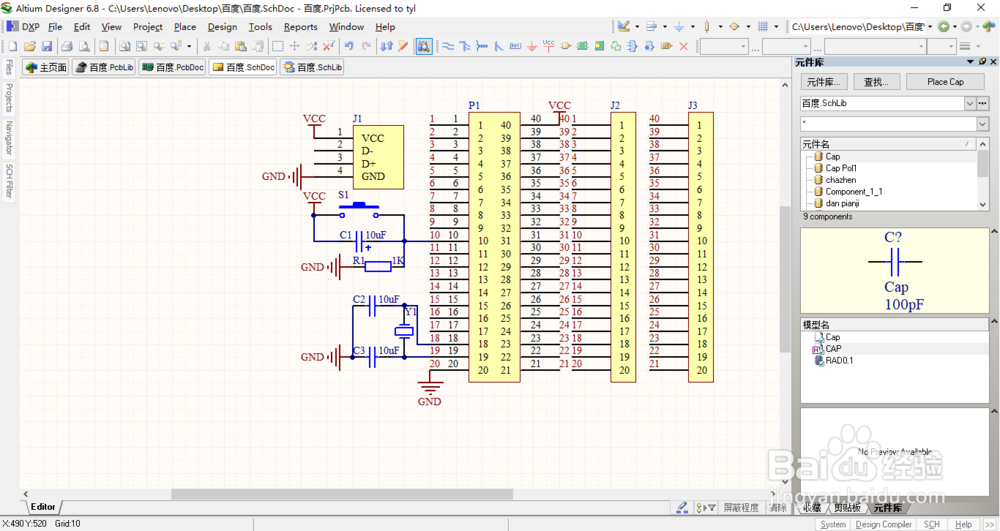Click the green Back navigation arrow

(944, 27)
